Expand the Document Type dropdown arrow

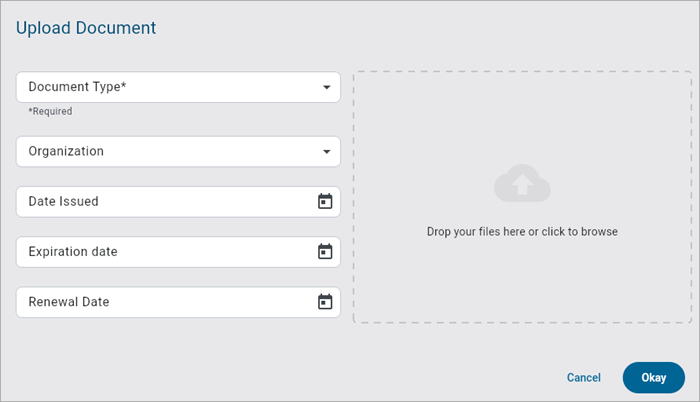pyautogui.click(x=326, y=88)
